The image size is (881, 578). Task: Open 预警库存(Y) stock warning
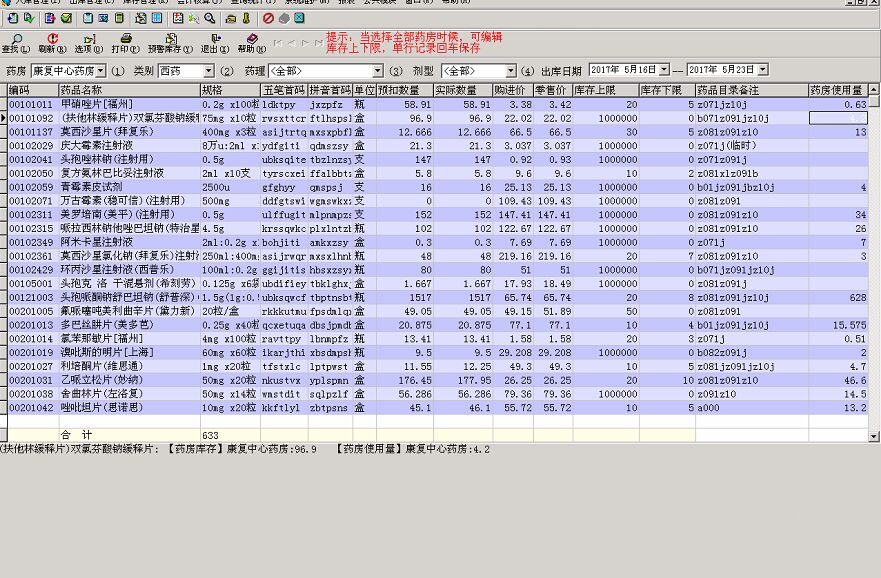click(170, 43)
